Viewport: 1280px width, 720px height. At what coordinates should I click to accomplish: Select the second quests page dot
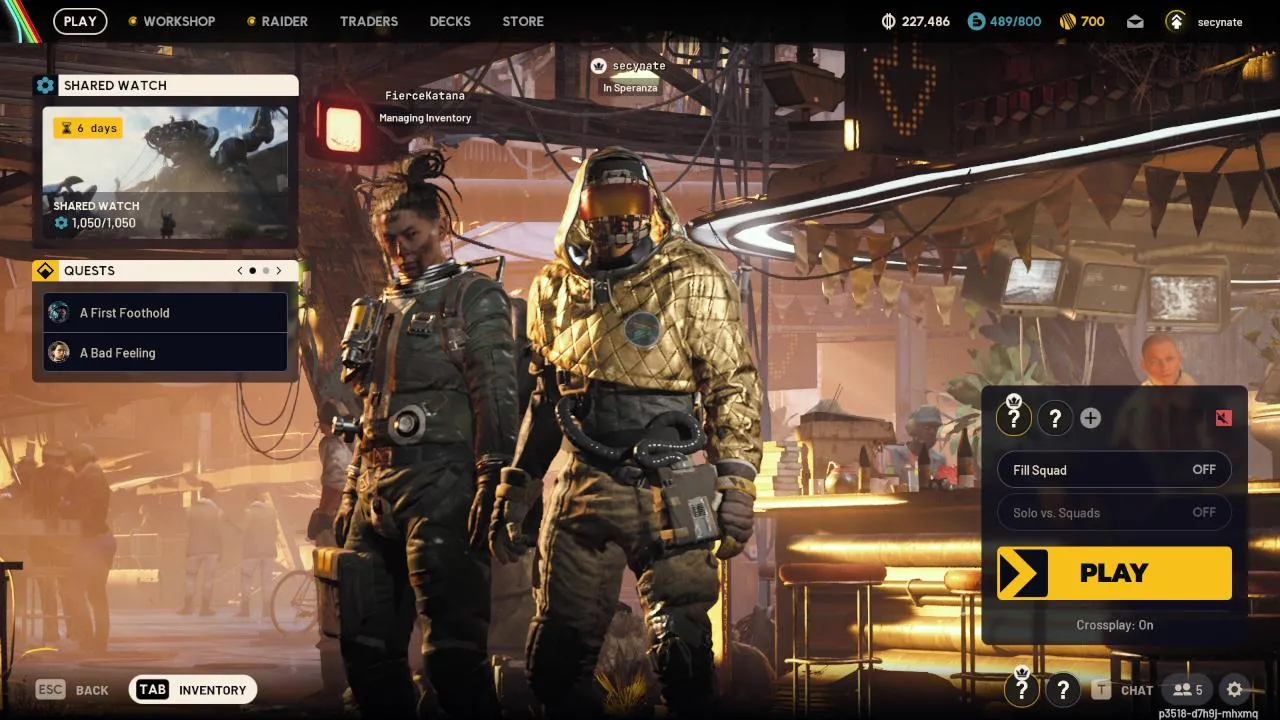[x=266, y=271]
